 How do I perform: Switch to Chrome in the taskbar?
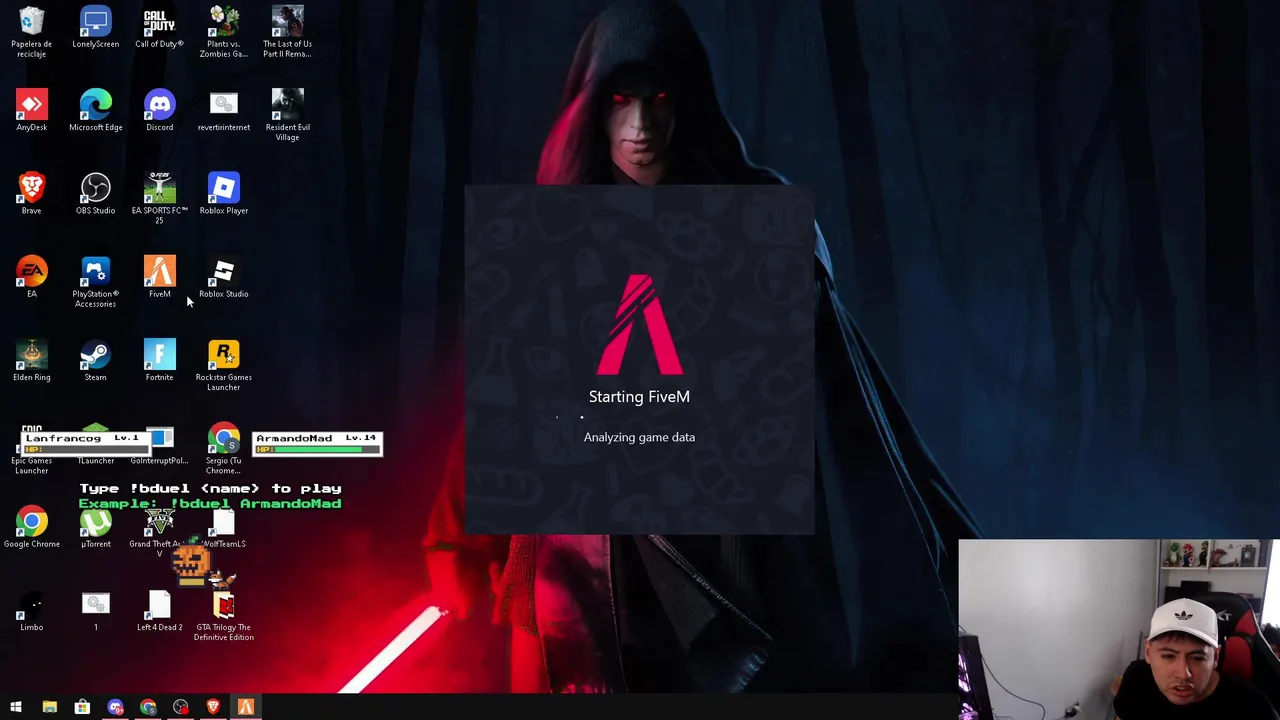148,707
